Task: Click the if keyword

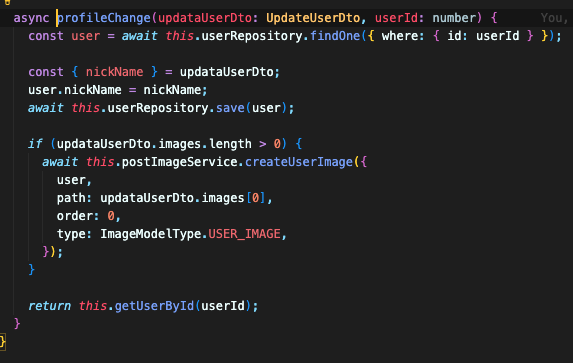Action: click(35, 144)
